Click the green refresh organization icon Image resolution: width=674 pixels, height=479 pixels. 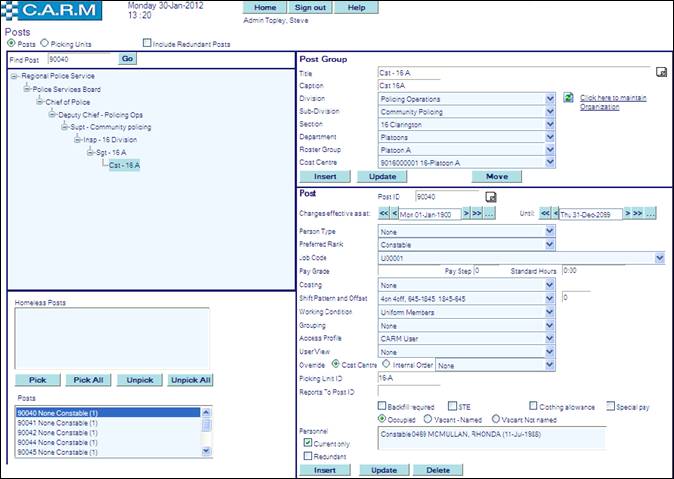[567, 98]
